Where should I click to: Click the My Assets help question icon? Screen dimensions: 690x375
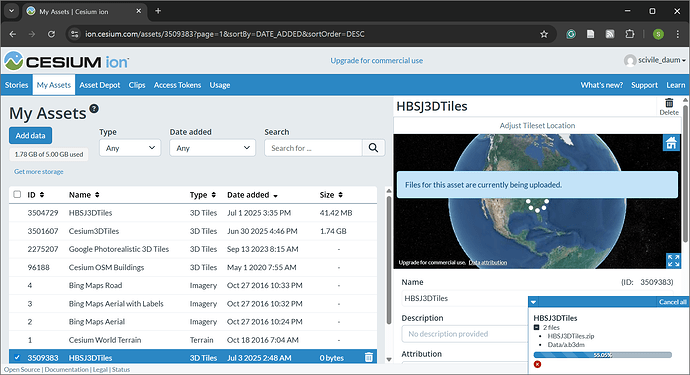[x=94, y=108]
